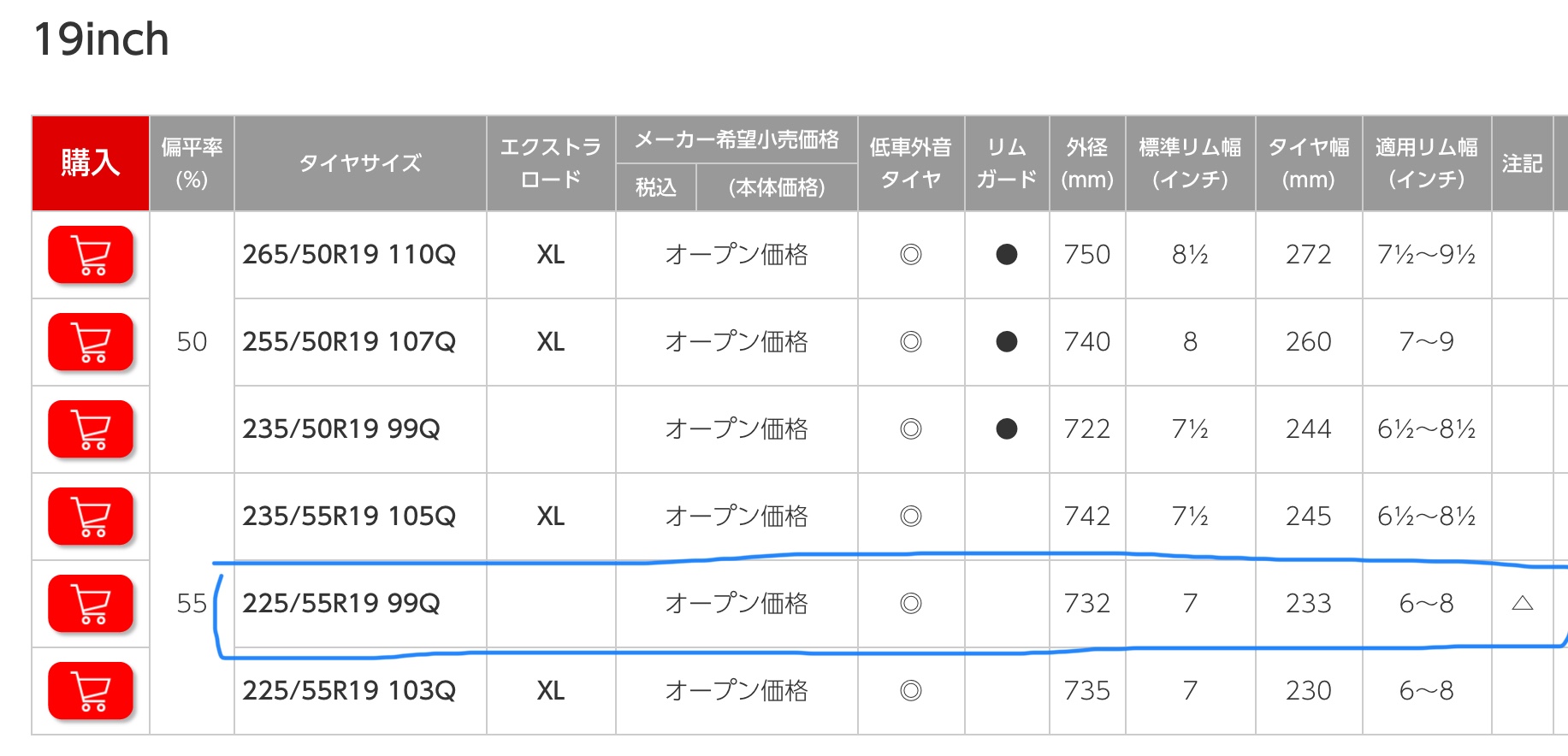
Task: Click the black rim guard dot in the 235/50R19 row
Action: [1007, 429]
